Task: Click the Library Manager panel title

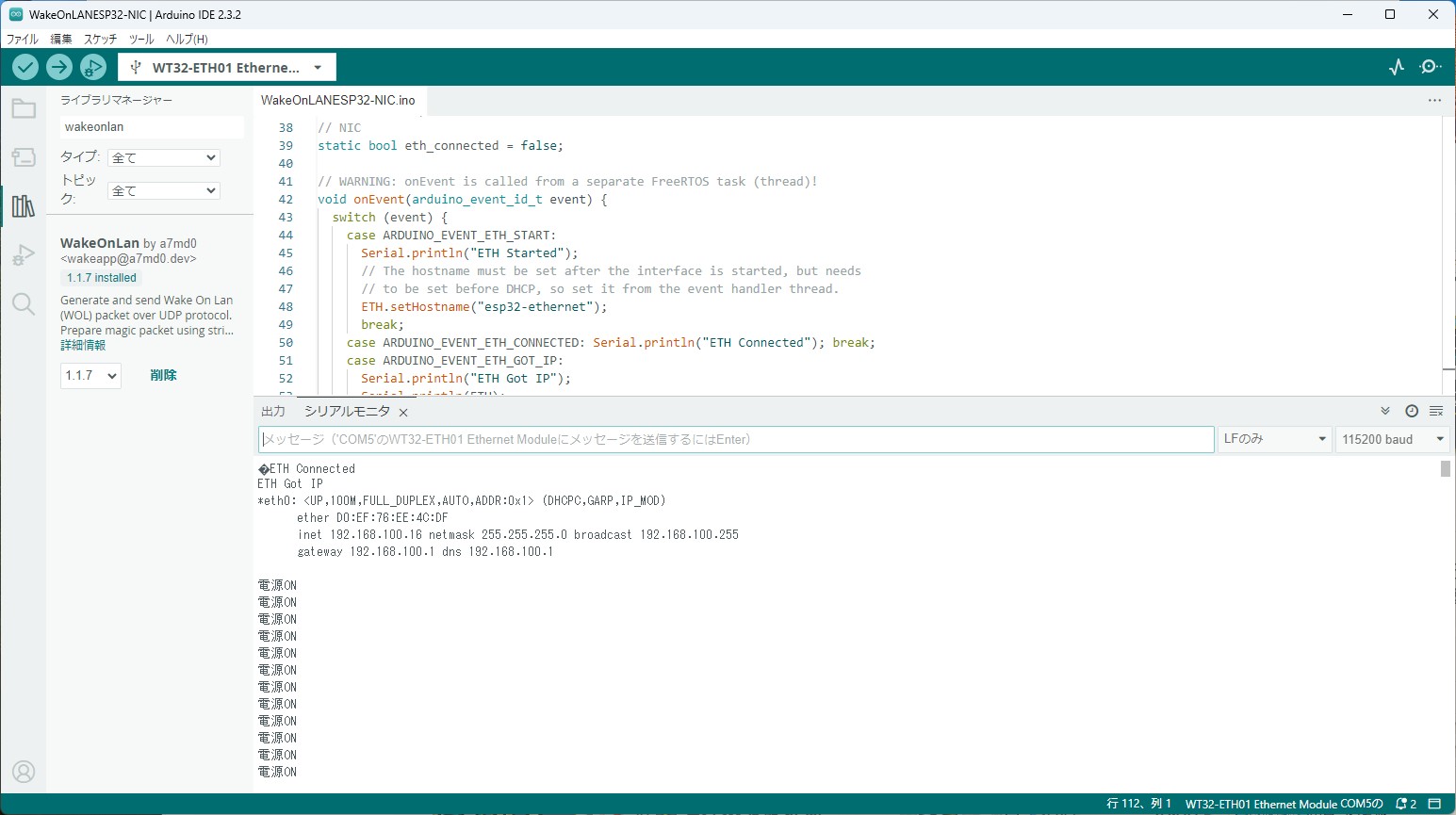Action: [x=117, y=100]
